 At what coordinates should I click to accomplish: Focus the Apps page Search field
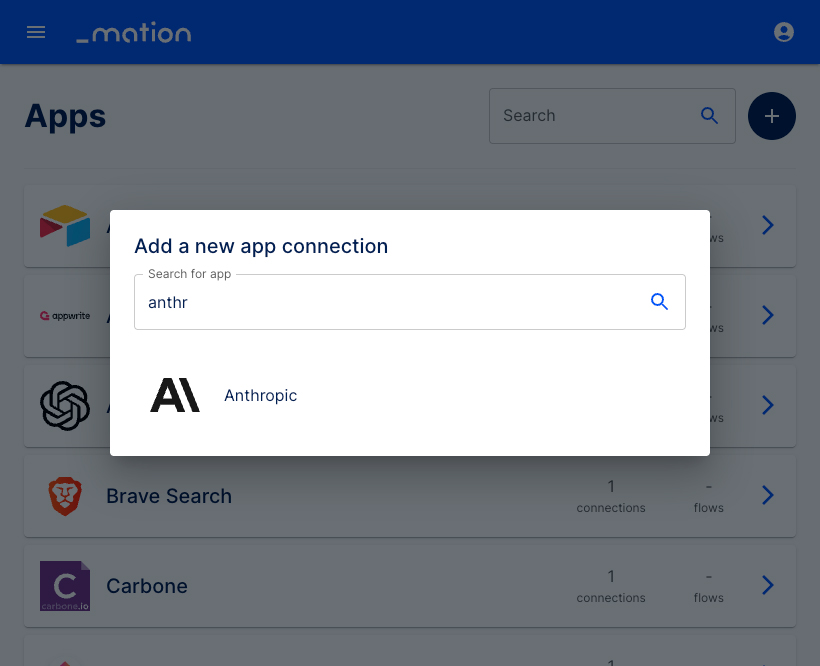[596, 116]
